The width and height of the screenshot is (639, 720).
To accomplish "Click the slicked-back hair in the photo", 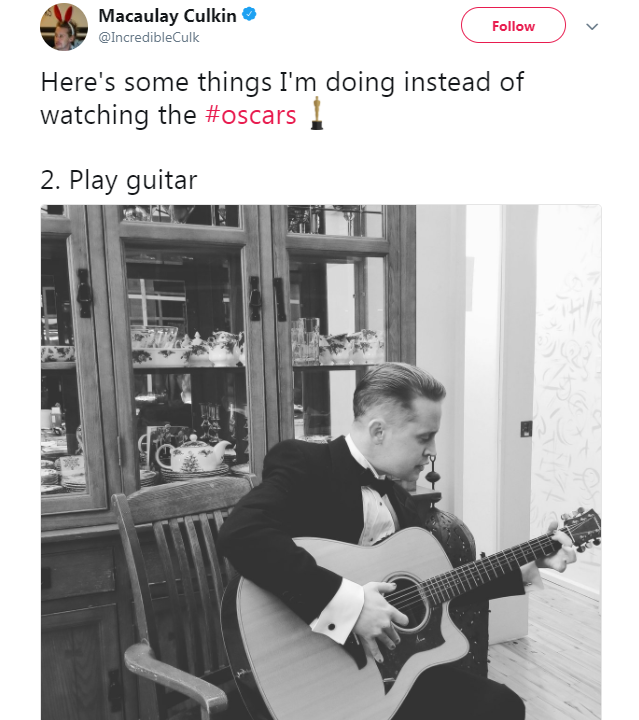I will pyautogui.click(x=400, y=385).
